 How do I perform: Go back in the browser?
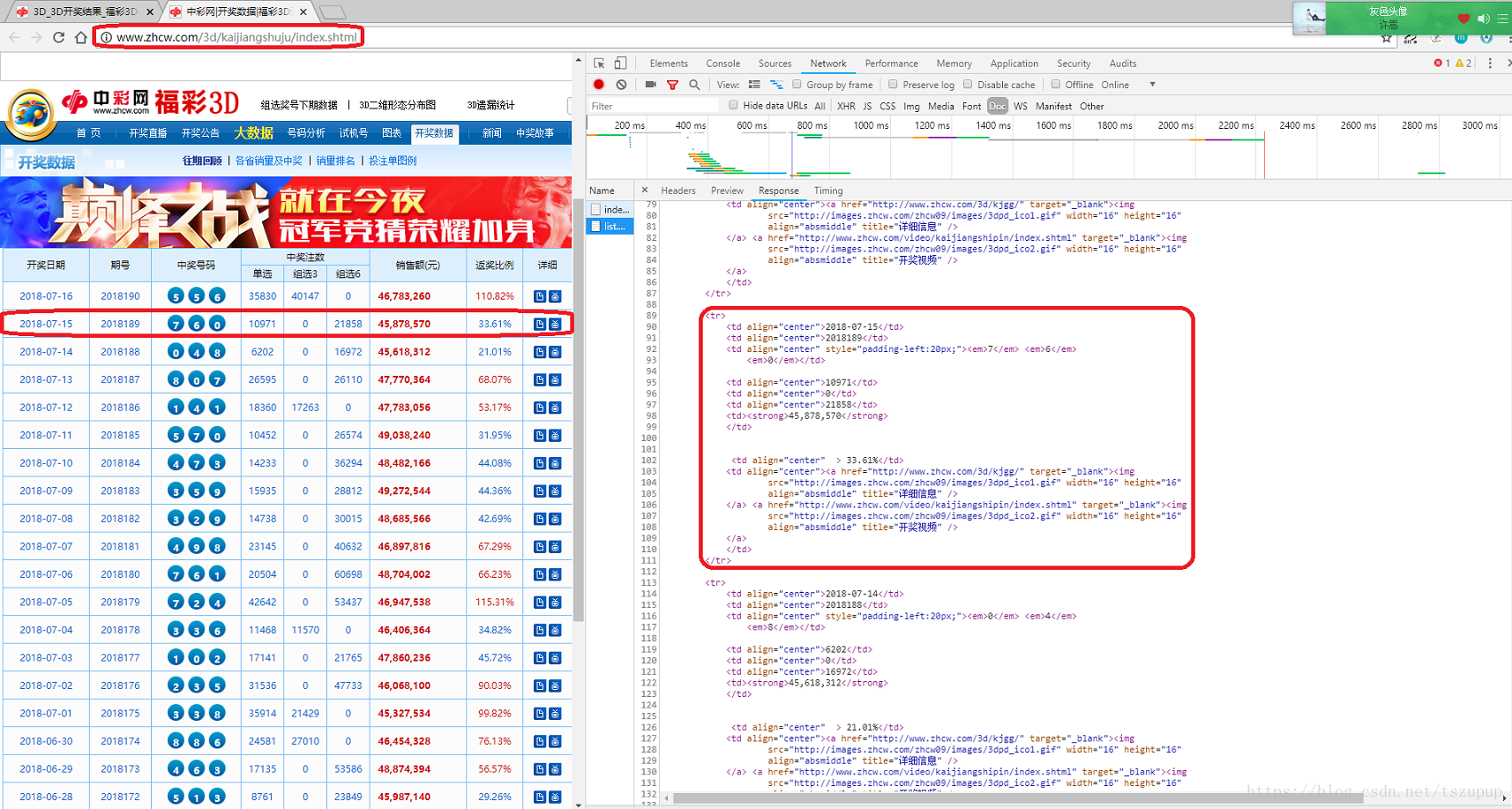[x=15, y=37]
